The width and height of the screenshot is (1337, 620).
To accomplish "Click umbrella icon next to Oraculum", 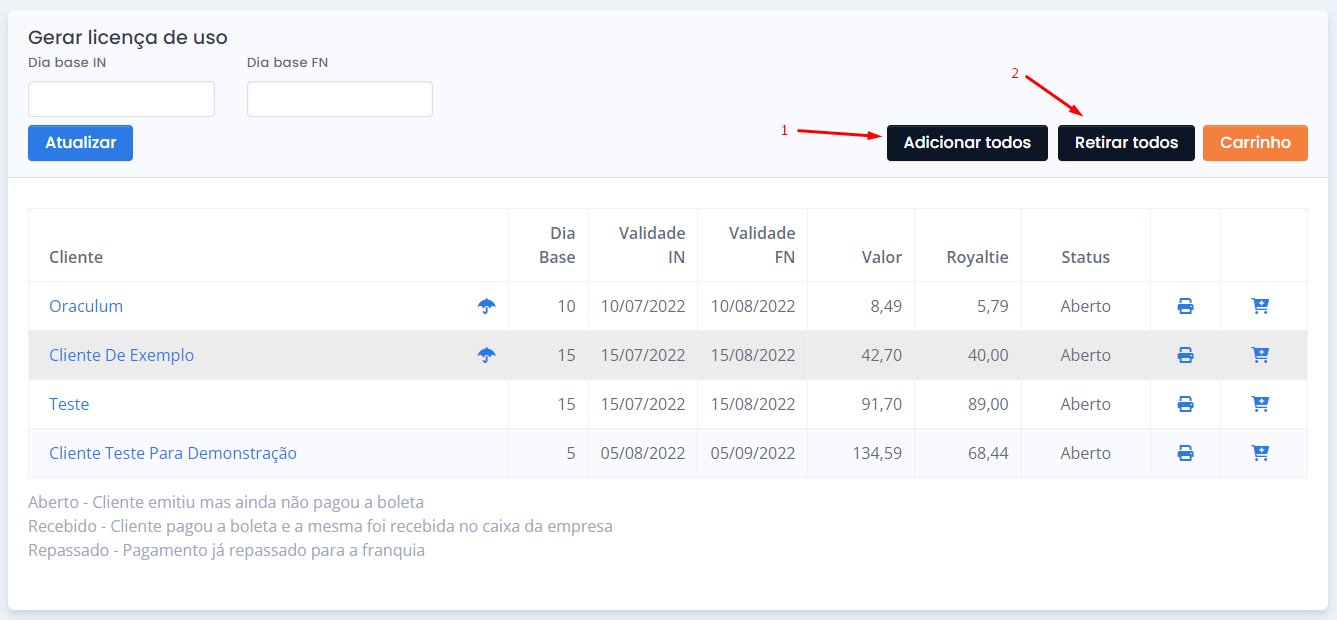I will click(486, 306).
